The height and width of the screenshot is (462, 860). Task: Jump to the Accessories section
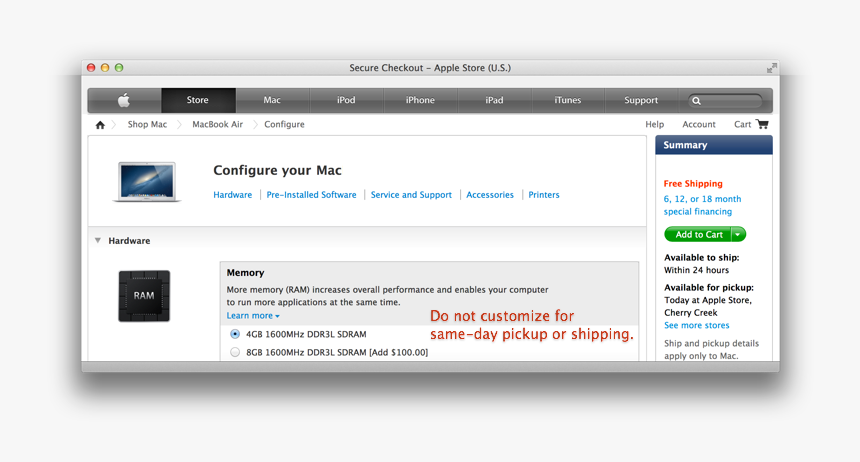click(x=490, y=195)
